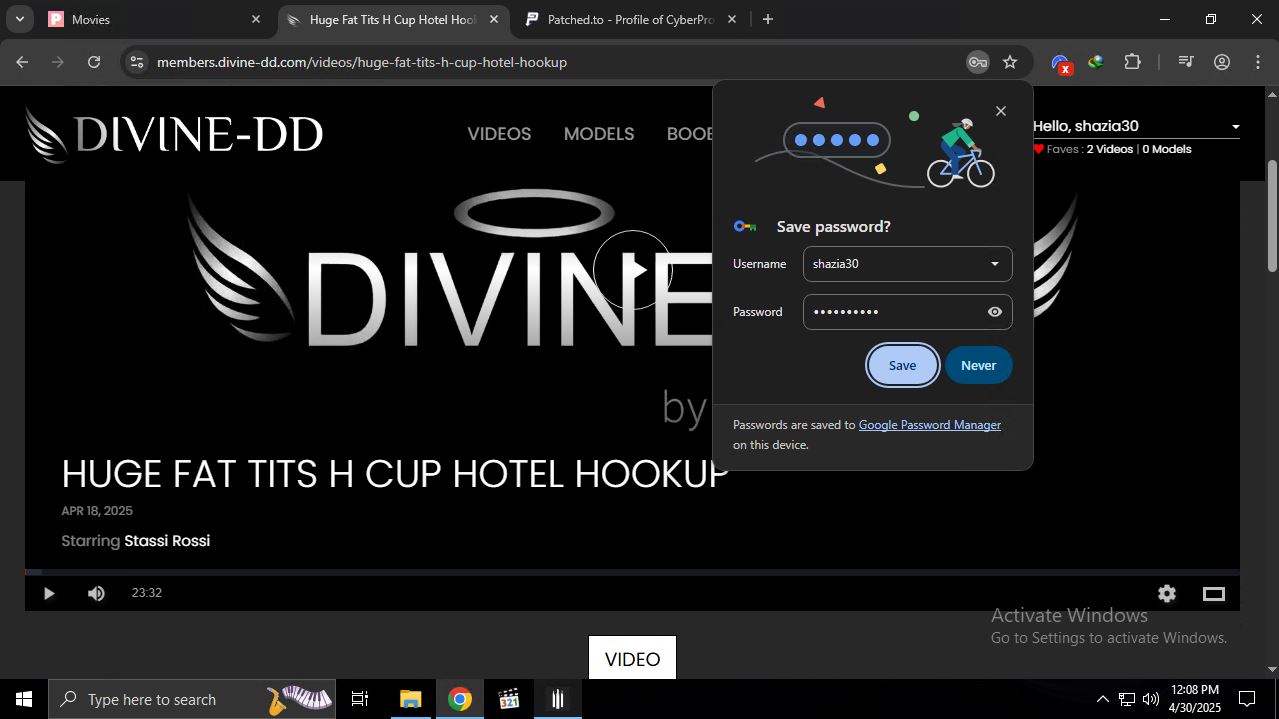This screenshot has width=1279, height=719.
Task: Open the media controls icon in toolbar
Action: tap(1186, 62)
